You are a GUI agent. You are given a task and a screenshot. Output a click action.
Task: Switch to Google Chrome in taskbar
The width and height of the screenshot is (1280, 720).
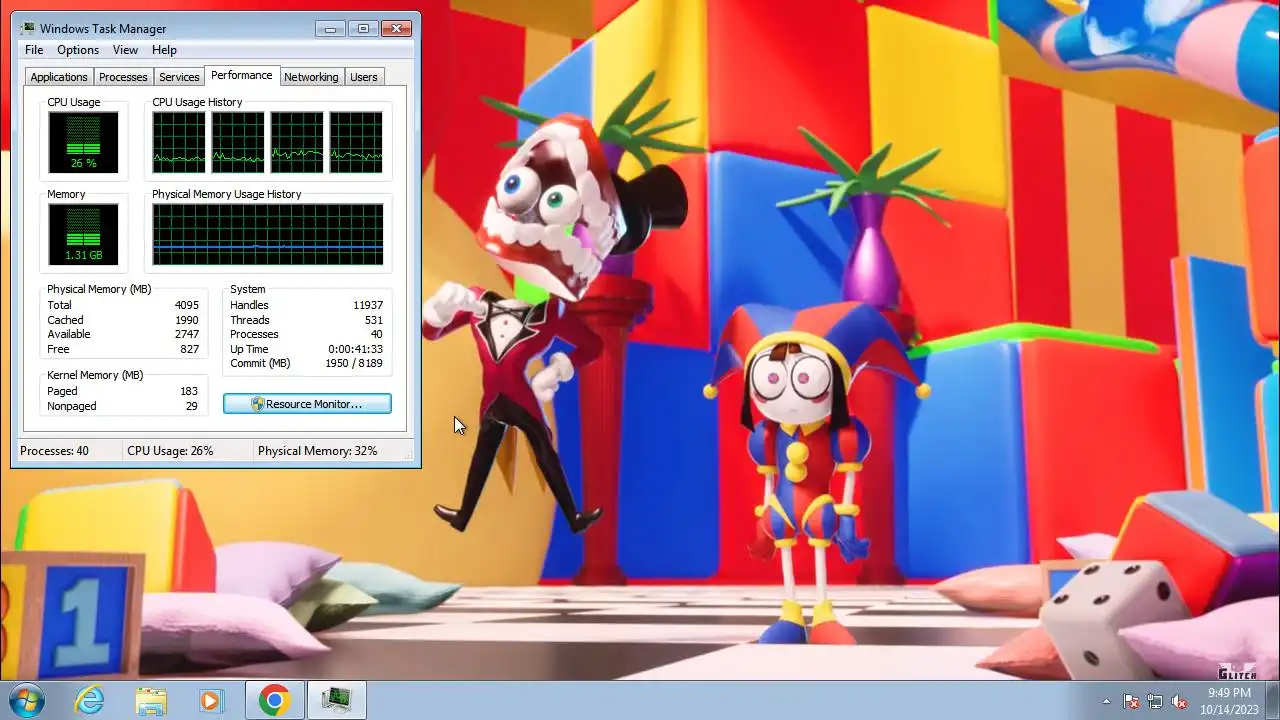coord(275,700)
